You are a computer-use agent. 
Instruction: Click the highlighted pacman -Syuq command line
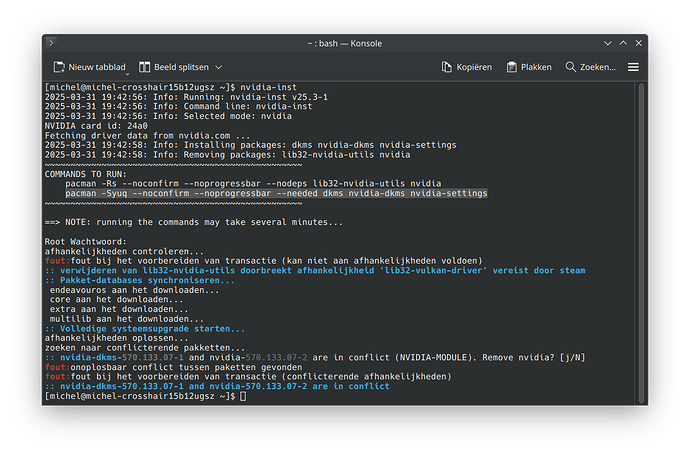[276, 194]
